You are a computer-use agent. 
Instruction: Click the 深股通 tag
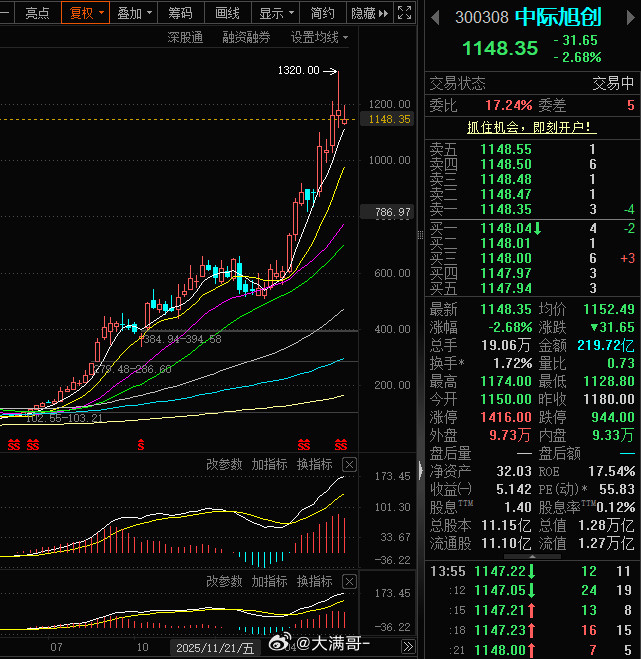(x=185, y=37)
